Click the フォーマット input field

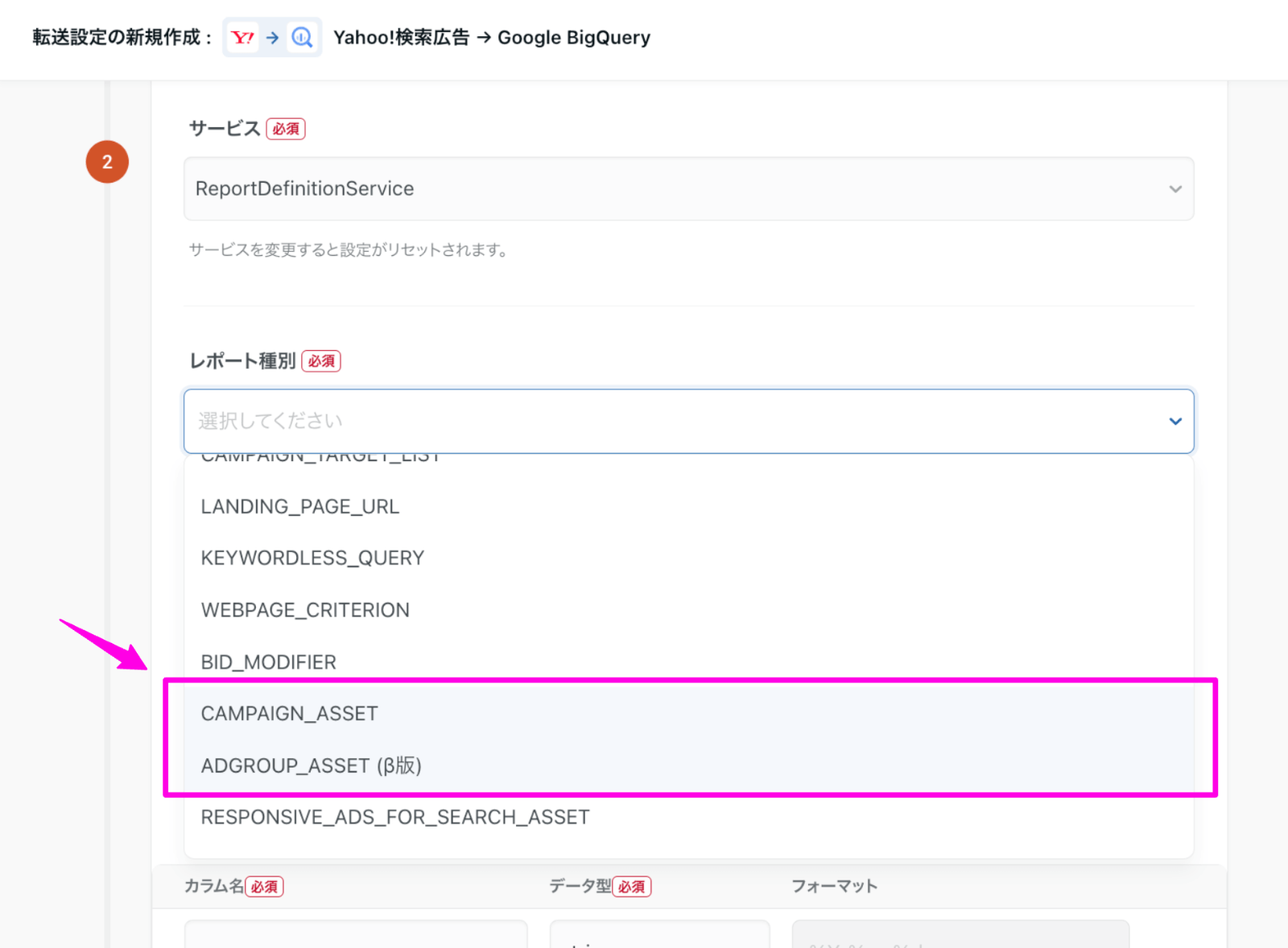(960, 934)
